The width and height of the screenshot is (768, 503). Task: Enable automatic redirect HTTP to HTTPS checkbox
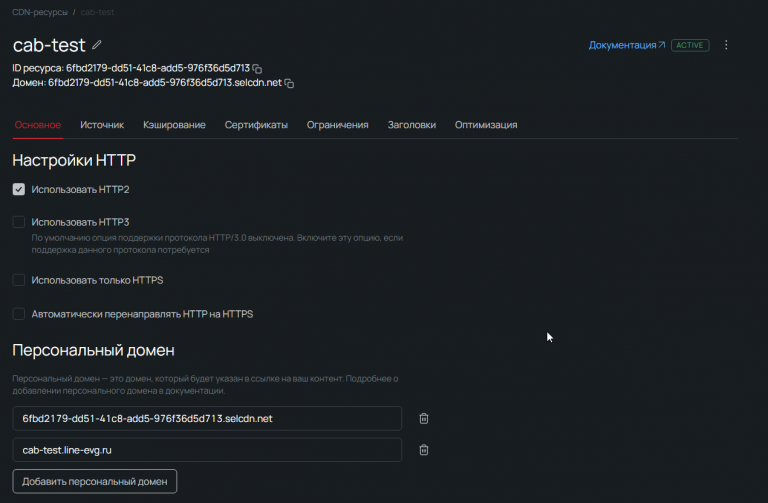pos(19,313)
